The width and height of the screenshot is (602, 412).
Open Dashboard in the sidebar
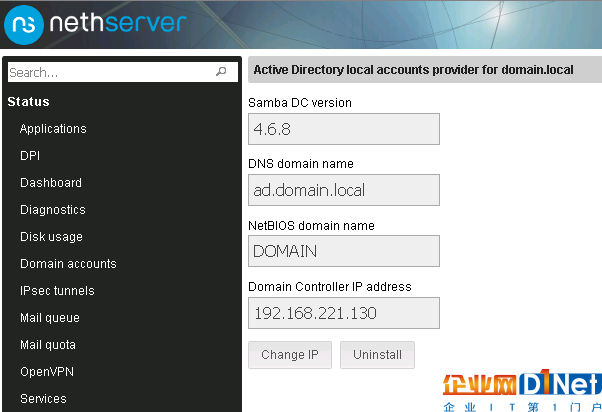pos(51,183)
